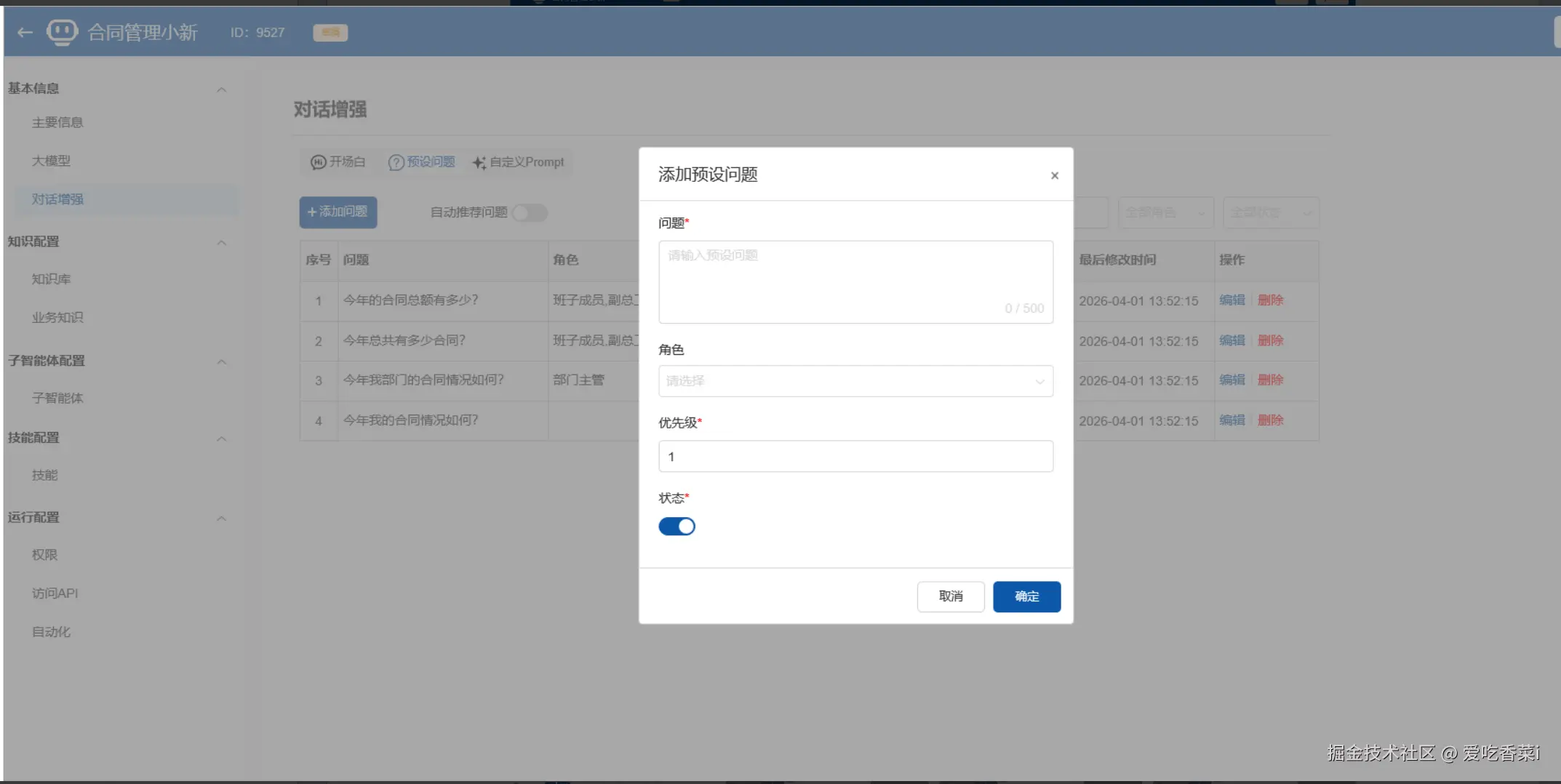Collapse the 技能配置 sidebar section

coord(221,439)
